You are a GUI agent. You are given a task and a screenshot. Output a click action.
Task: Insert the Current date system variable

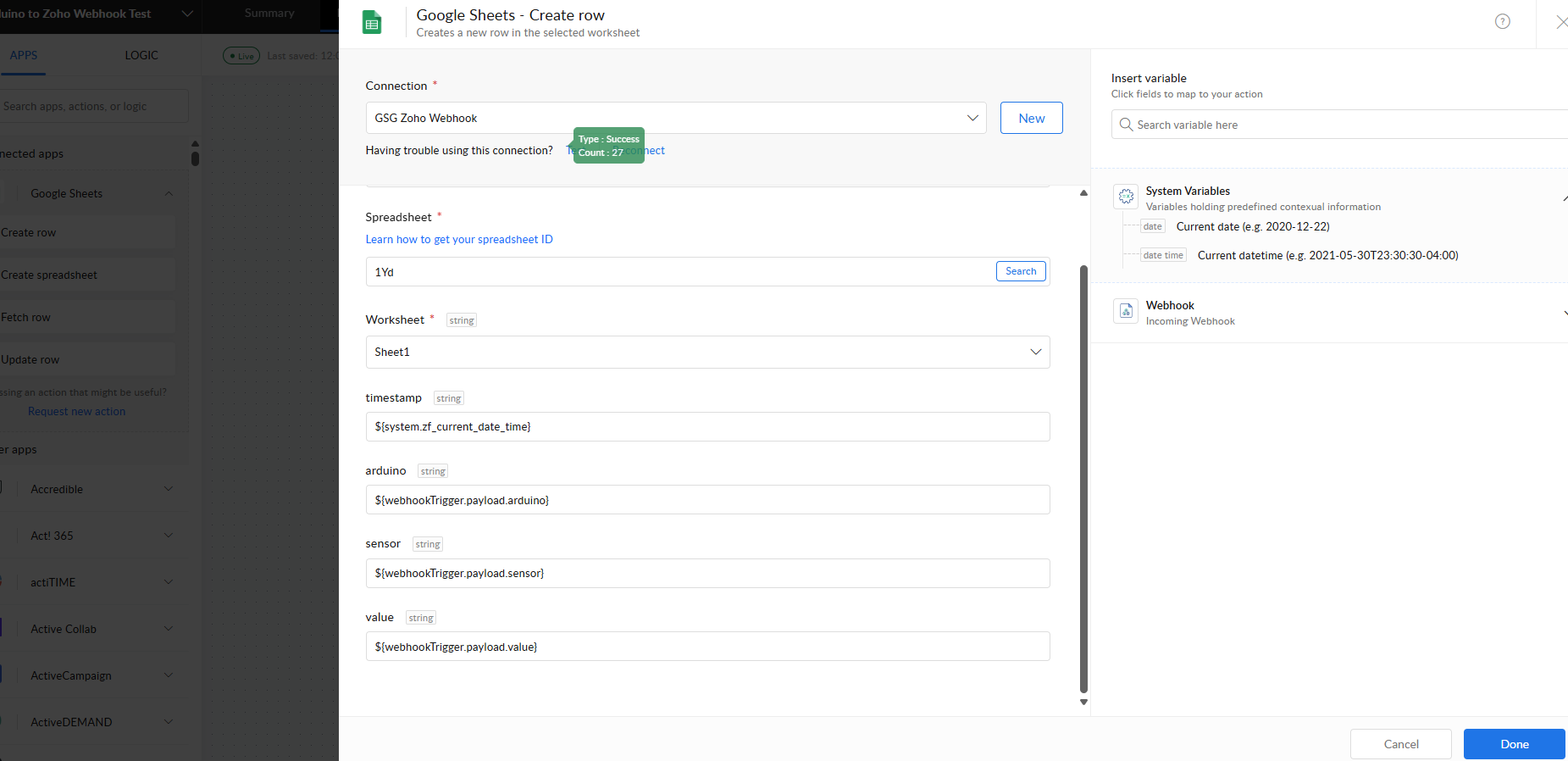(x=1253, y=226)
